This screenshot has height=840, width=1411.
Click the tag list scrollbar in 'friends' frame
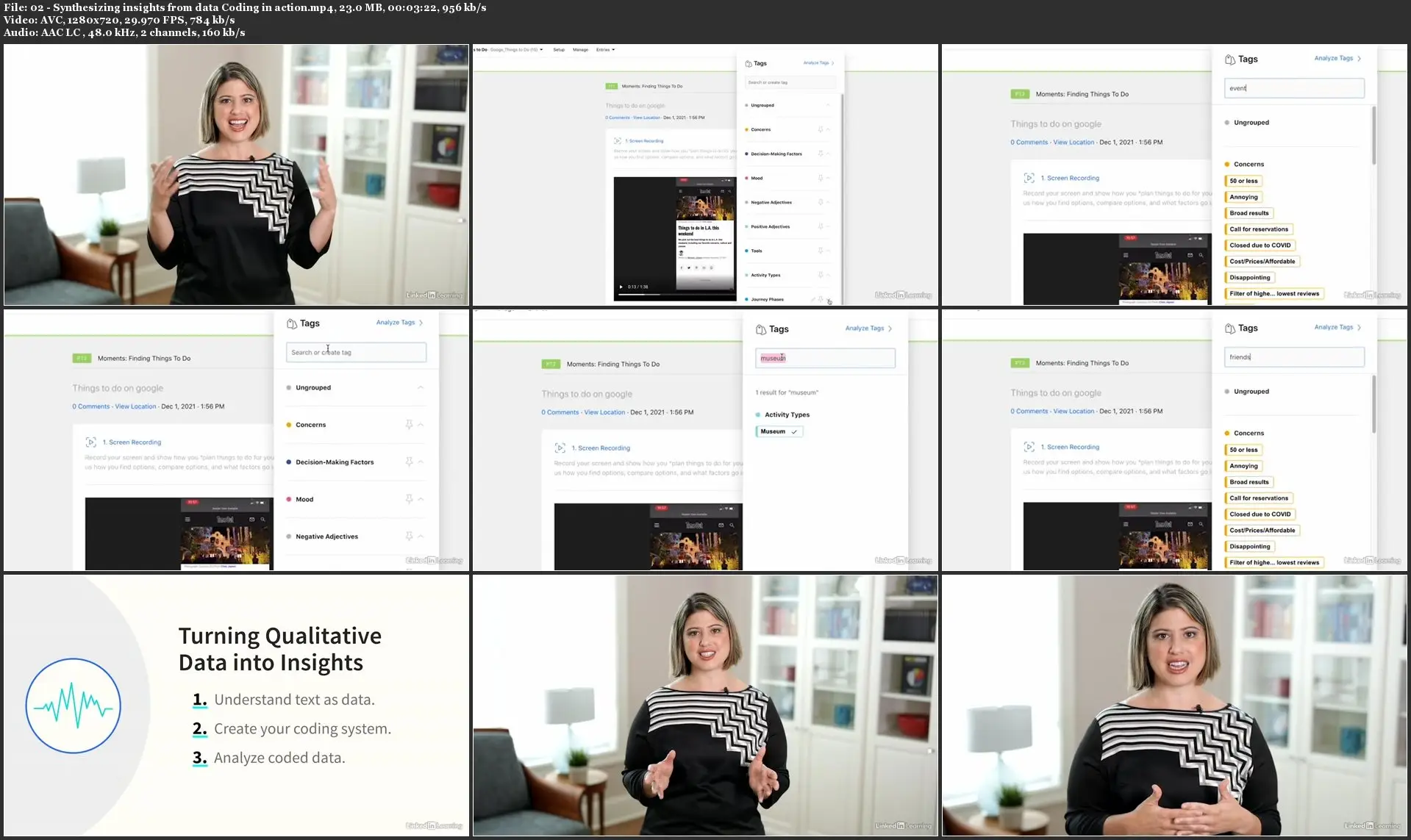click(1374, 404)
